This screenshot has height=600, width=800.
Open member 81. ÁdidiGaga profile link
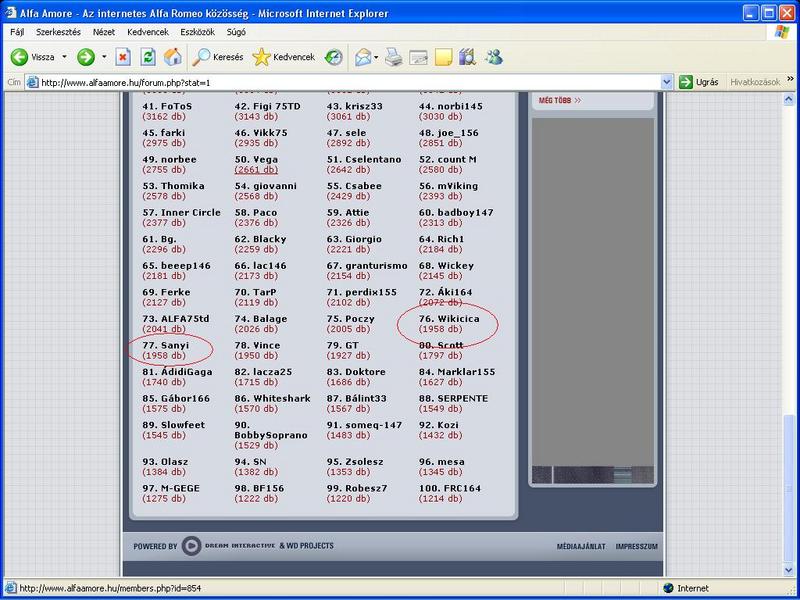[177, 371]
